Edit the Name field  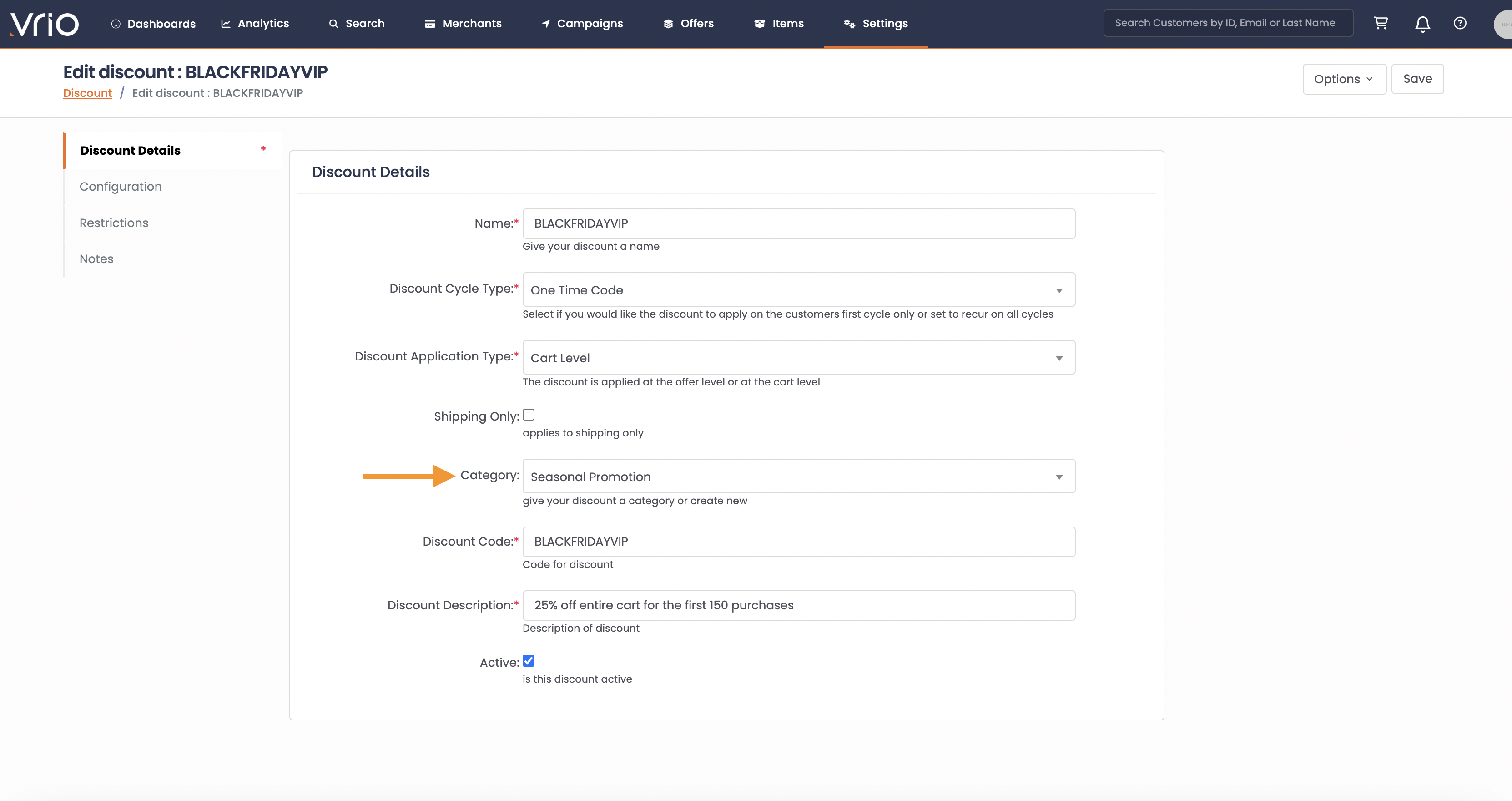pyautogui.click(x=798, y=224)
